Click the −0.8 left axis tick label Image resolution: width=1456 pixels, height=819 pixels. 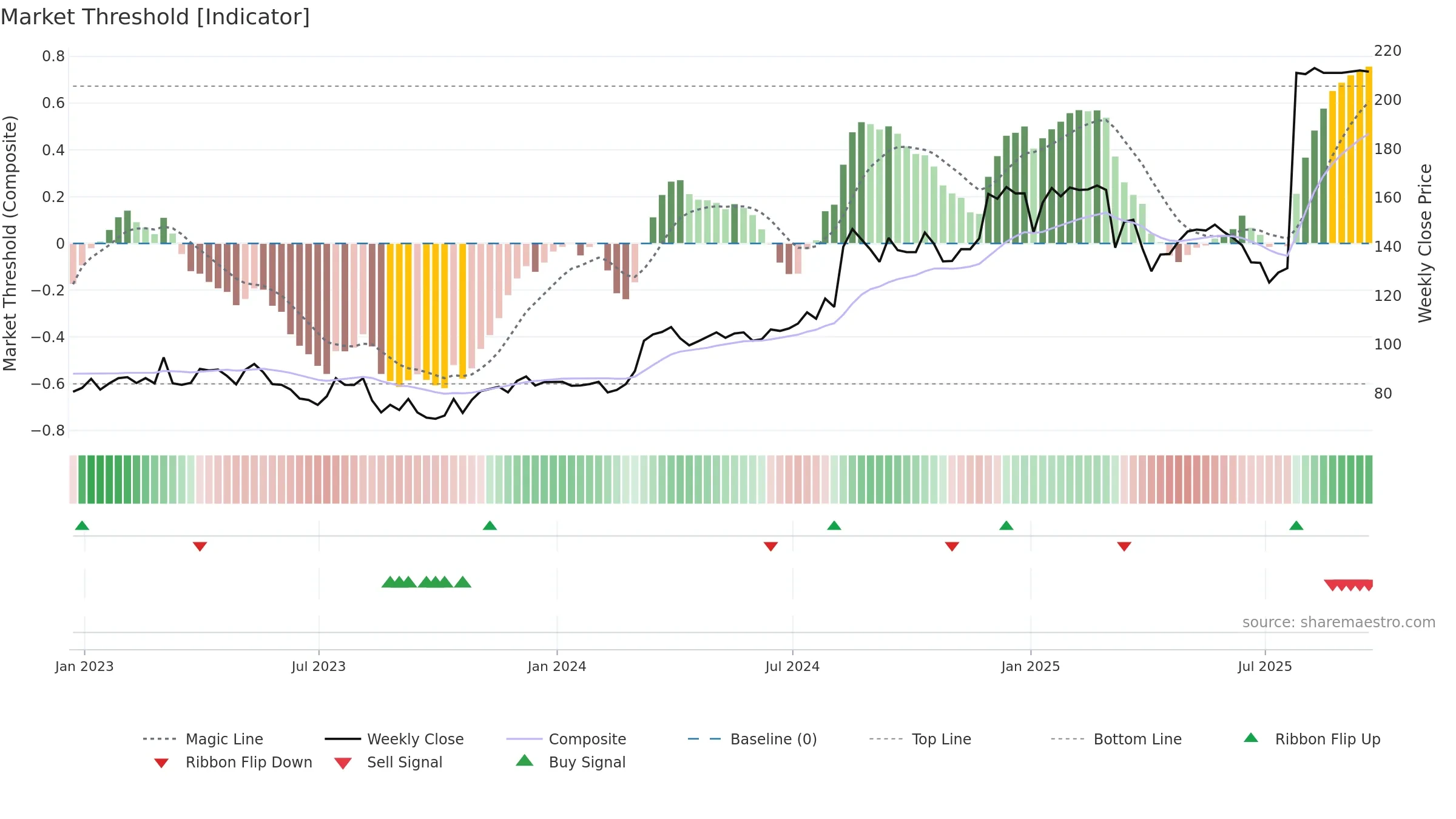[x=48, y=430]
